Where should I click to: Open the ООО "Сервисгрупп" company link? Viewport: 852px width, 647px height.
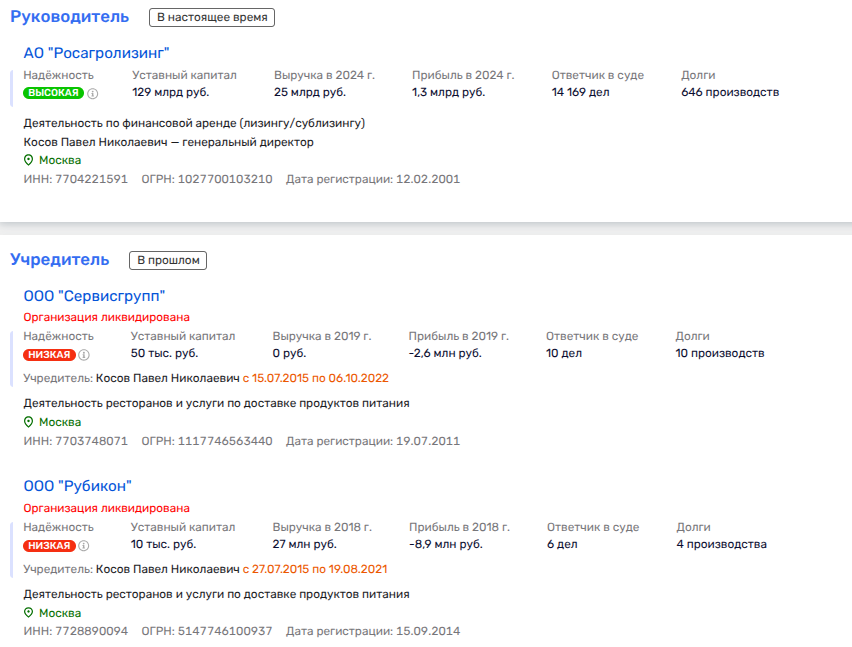click(x=94, y=295)
